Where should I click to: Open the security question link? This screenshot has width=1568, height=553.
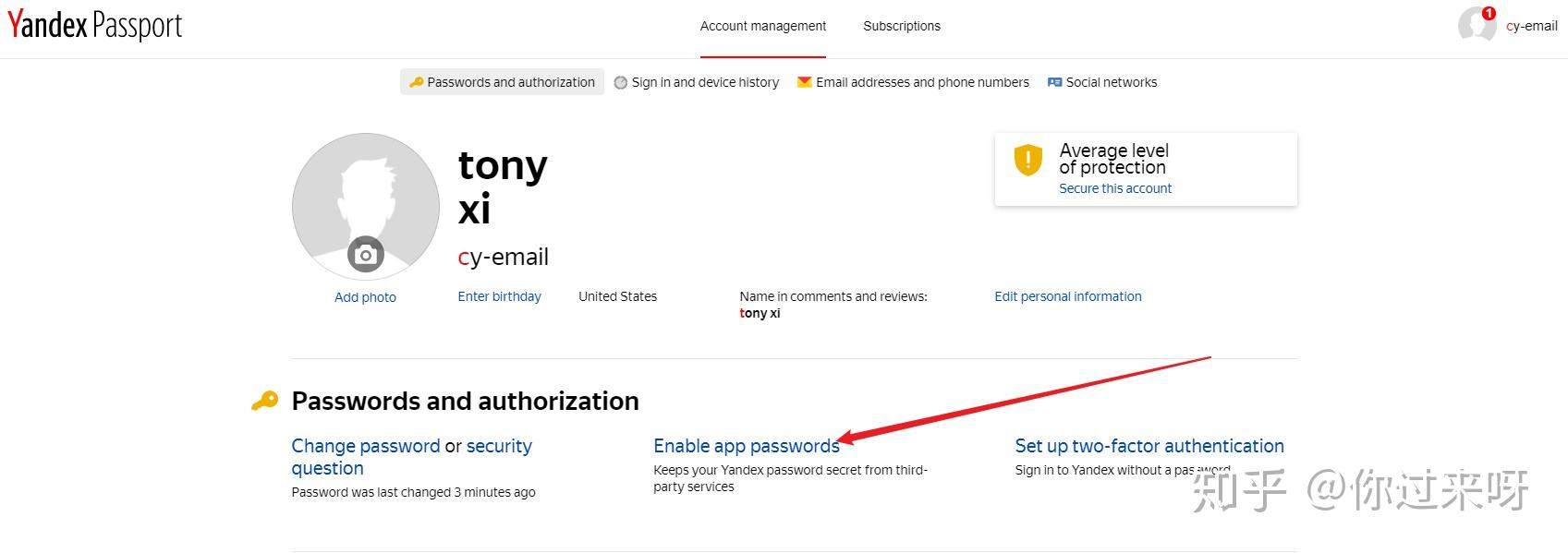pyautogui.click(x=412, y=457)
